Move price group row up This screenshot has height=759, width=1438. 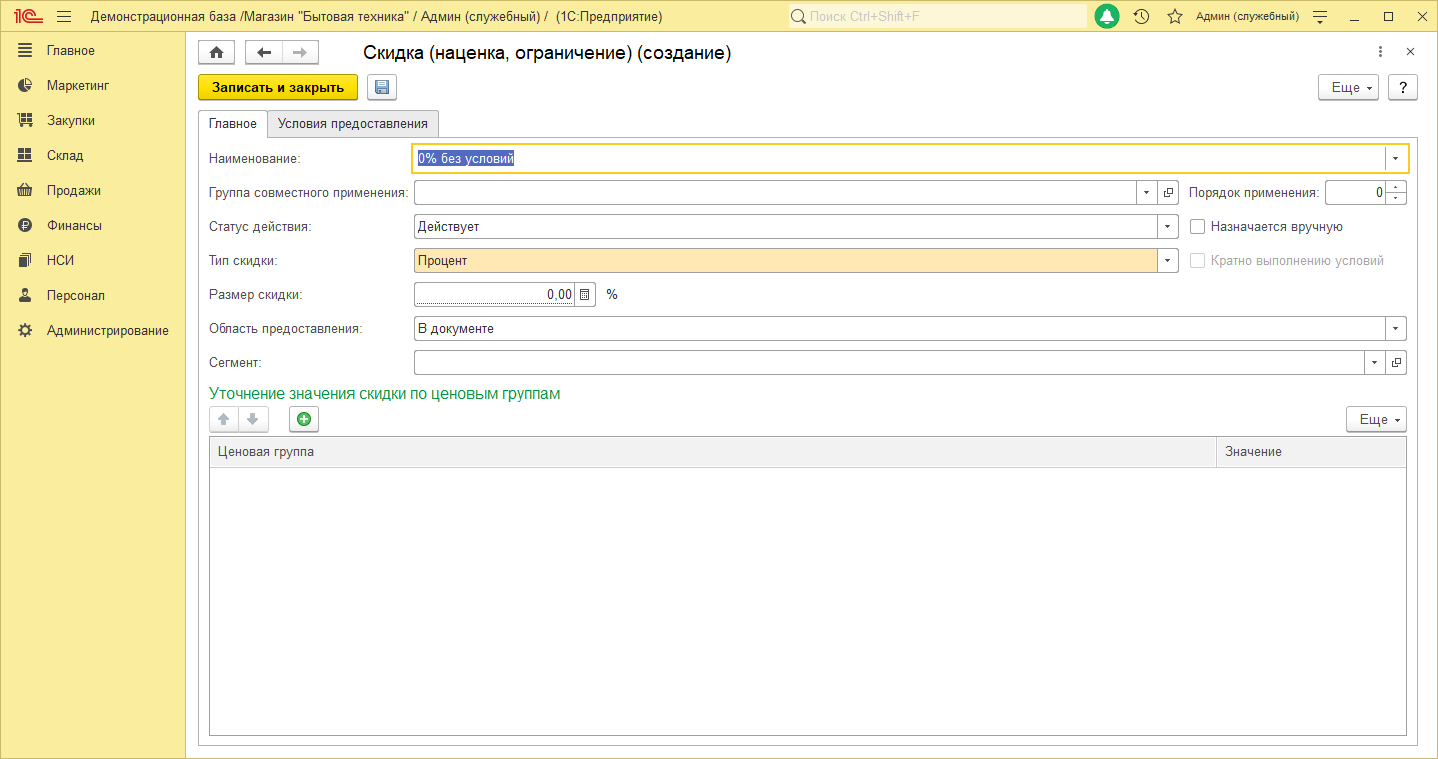click(224, 420)
